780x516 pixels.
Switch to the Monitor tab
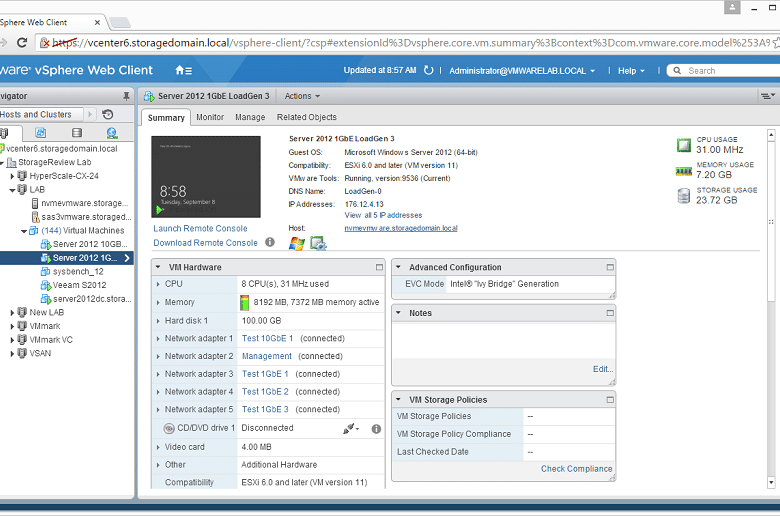pyautogui.click(x=210, y=117)
